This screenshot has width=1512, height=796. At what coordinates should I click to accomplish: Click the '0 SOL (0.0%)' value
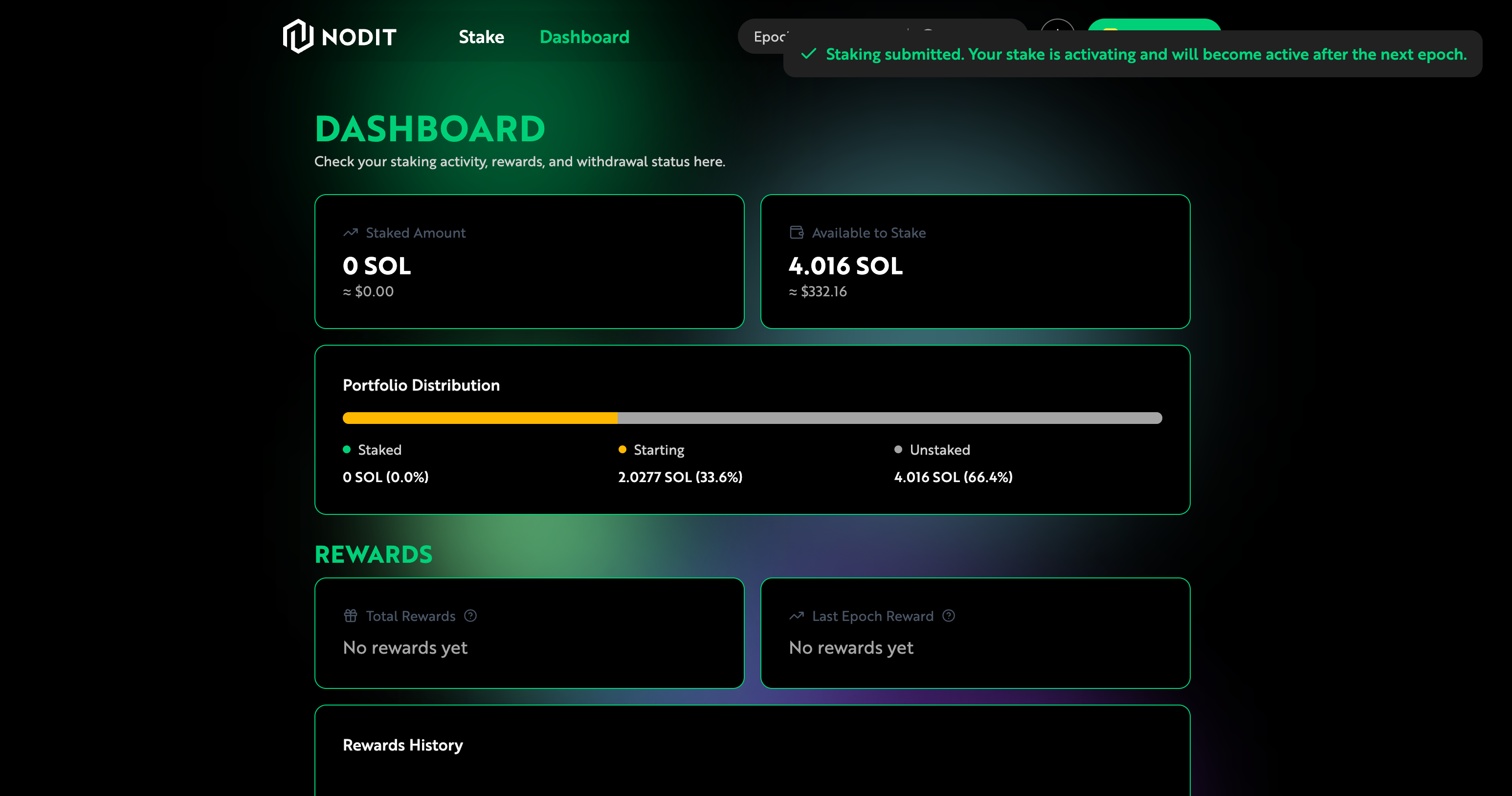pos(386,477)
